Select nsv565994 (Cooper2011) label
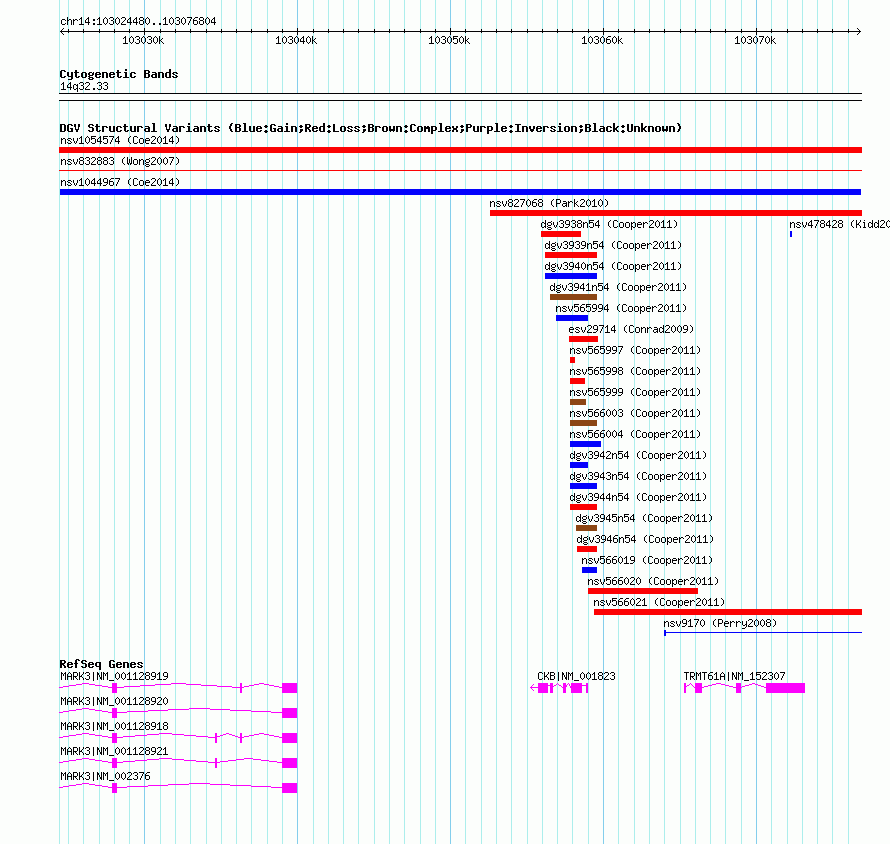The height and width of the screenshot is (844, 890). 621,308
